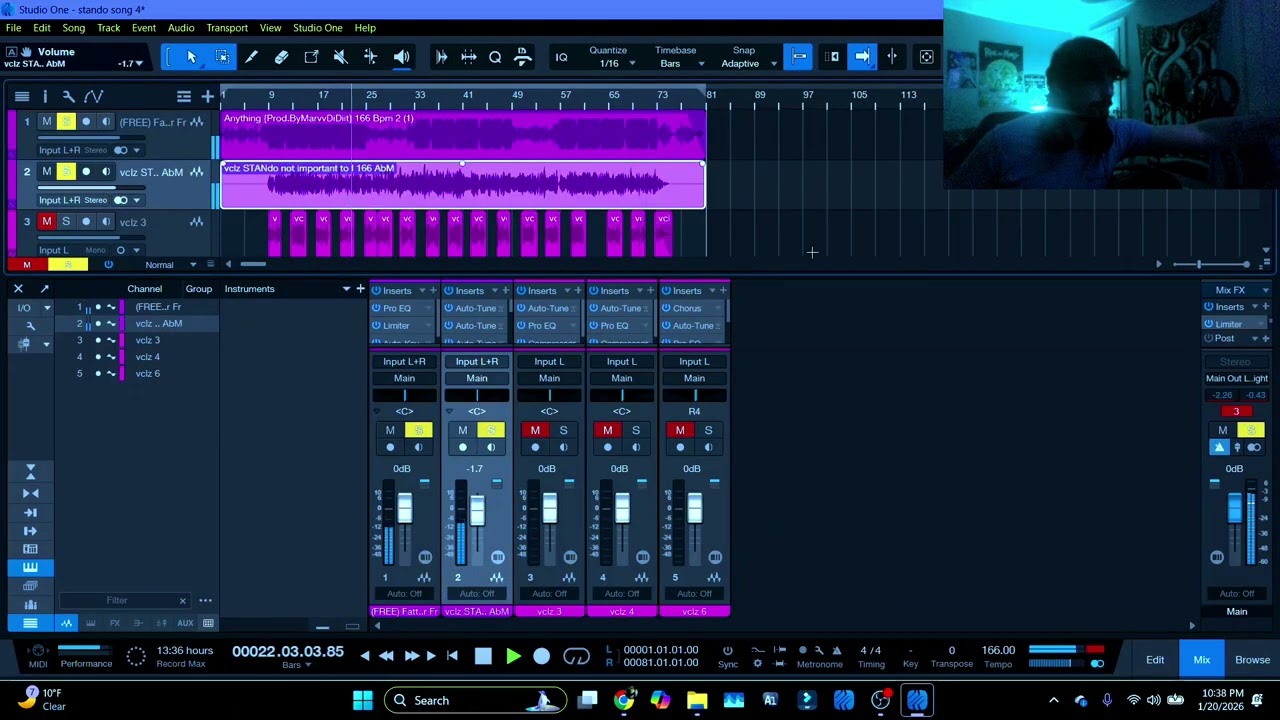The height and width of the screenshot is (720, 1280).
Task: Open the Inserts menu arrow on channel 1
Action: [x=420, y=291]
